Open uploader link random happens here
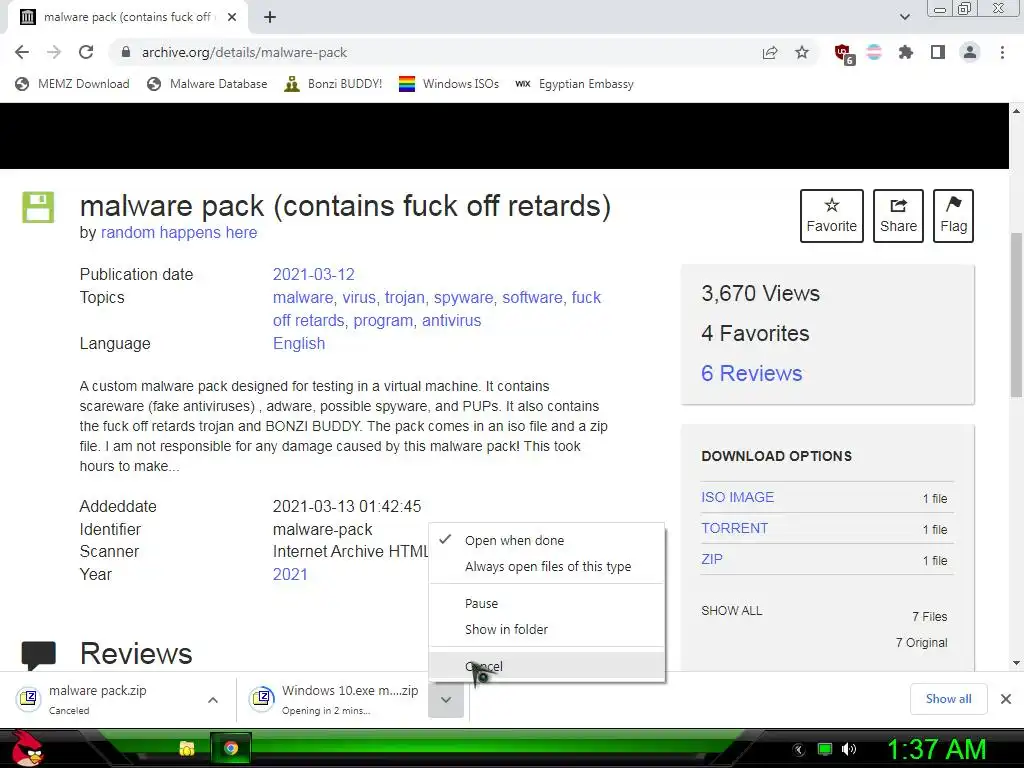The image size is (1024, 768). coord(179,232)
